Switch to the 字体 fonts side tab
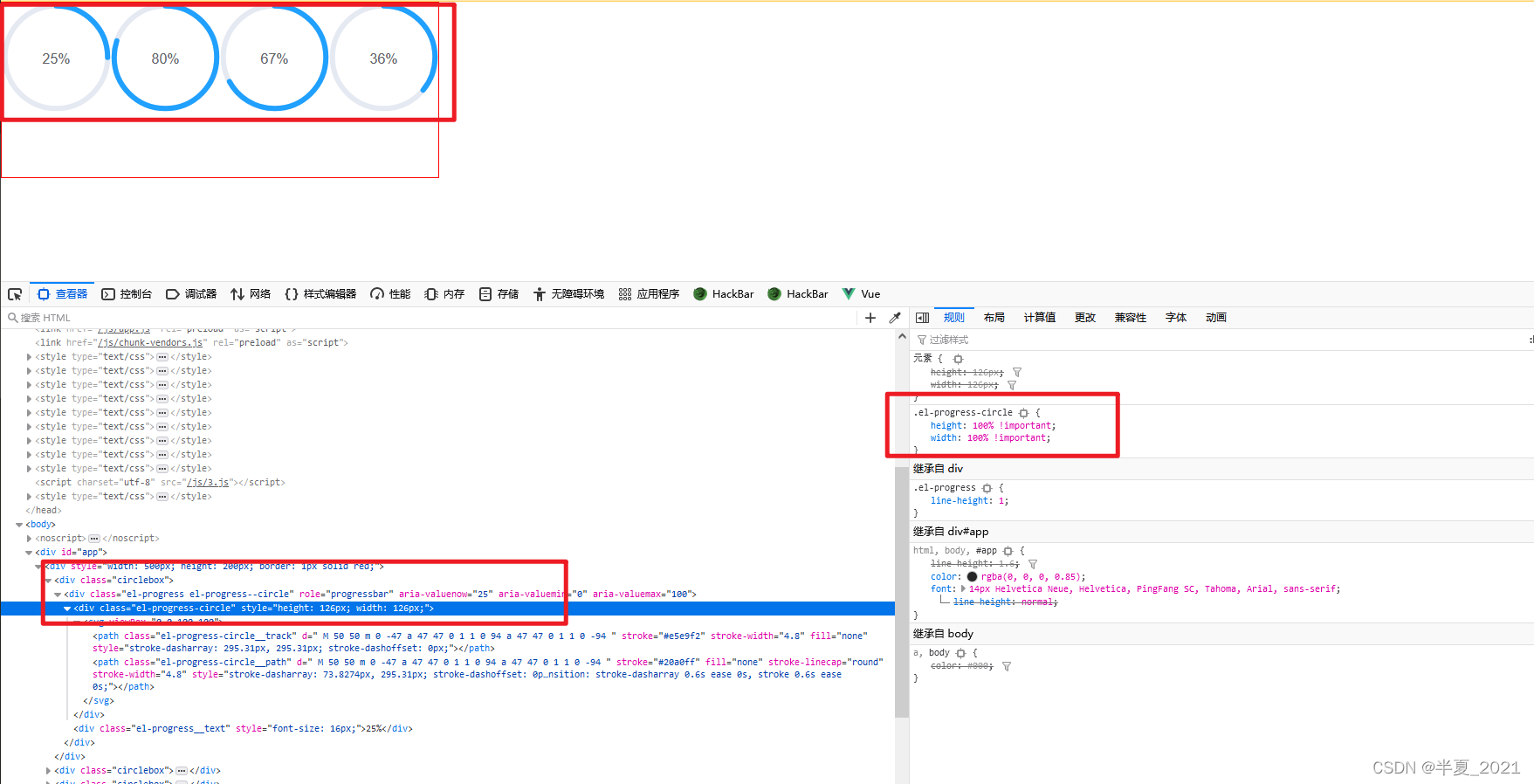The width and height of the screenshot is (1534, 784). [x=1176, y=318]
